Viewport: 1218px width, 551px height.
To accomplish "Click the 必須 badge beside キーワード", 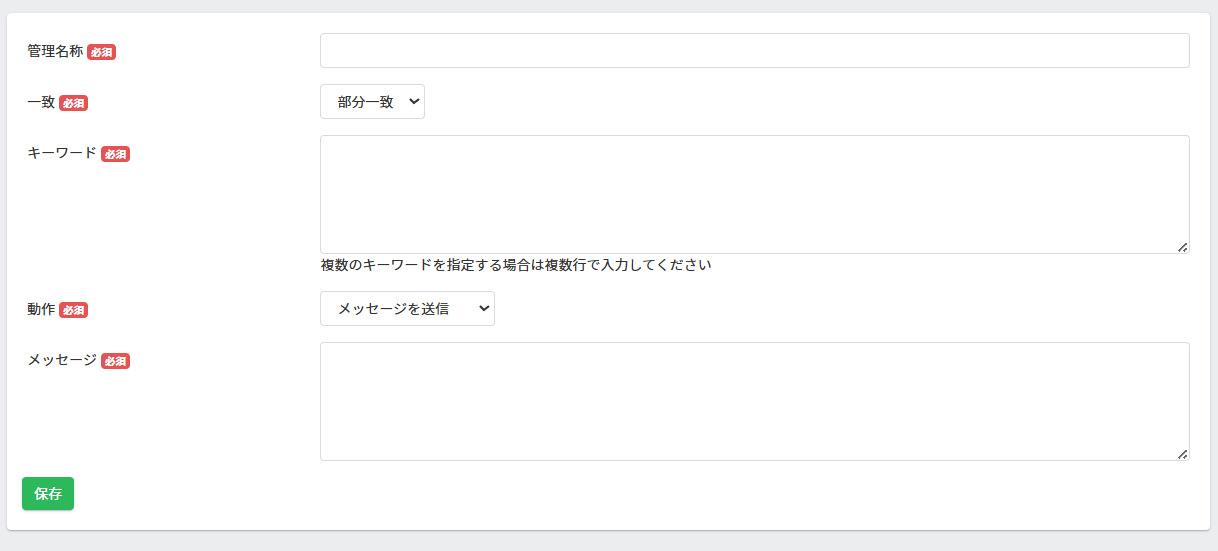I will click(115, 154).
